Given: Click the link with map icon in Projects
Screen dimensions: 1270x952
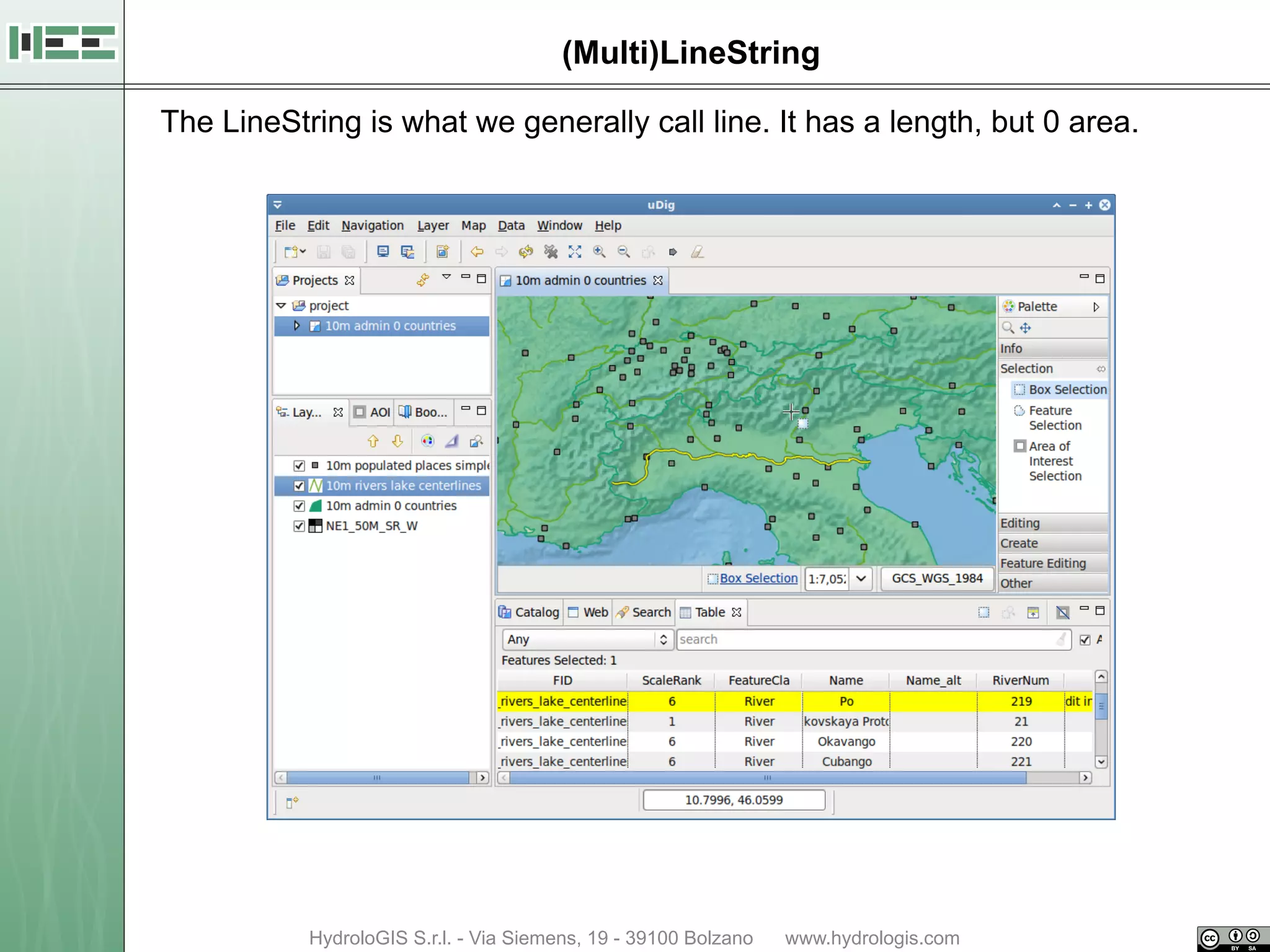Looking at the screenshot, I should [423, 280].
